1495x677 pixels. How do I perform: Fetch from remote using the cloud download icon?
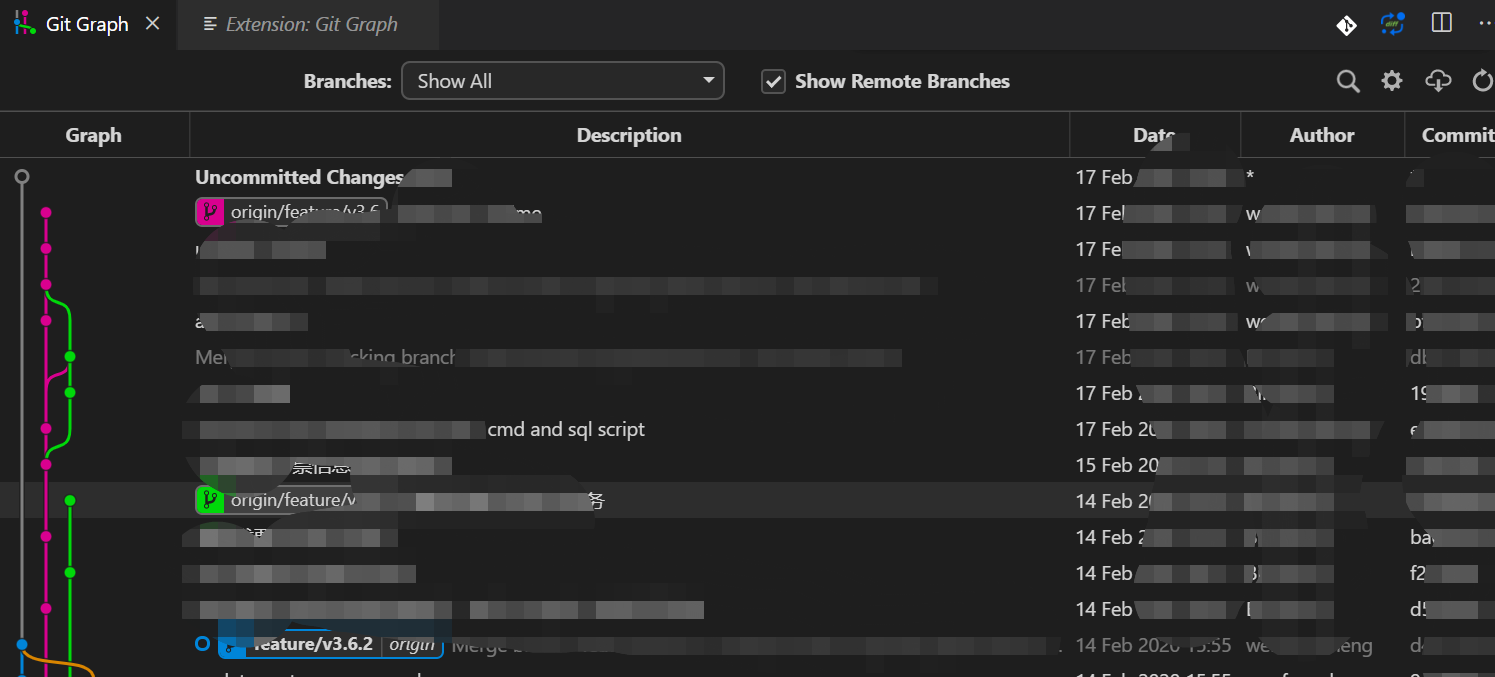(1437, 81)
